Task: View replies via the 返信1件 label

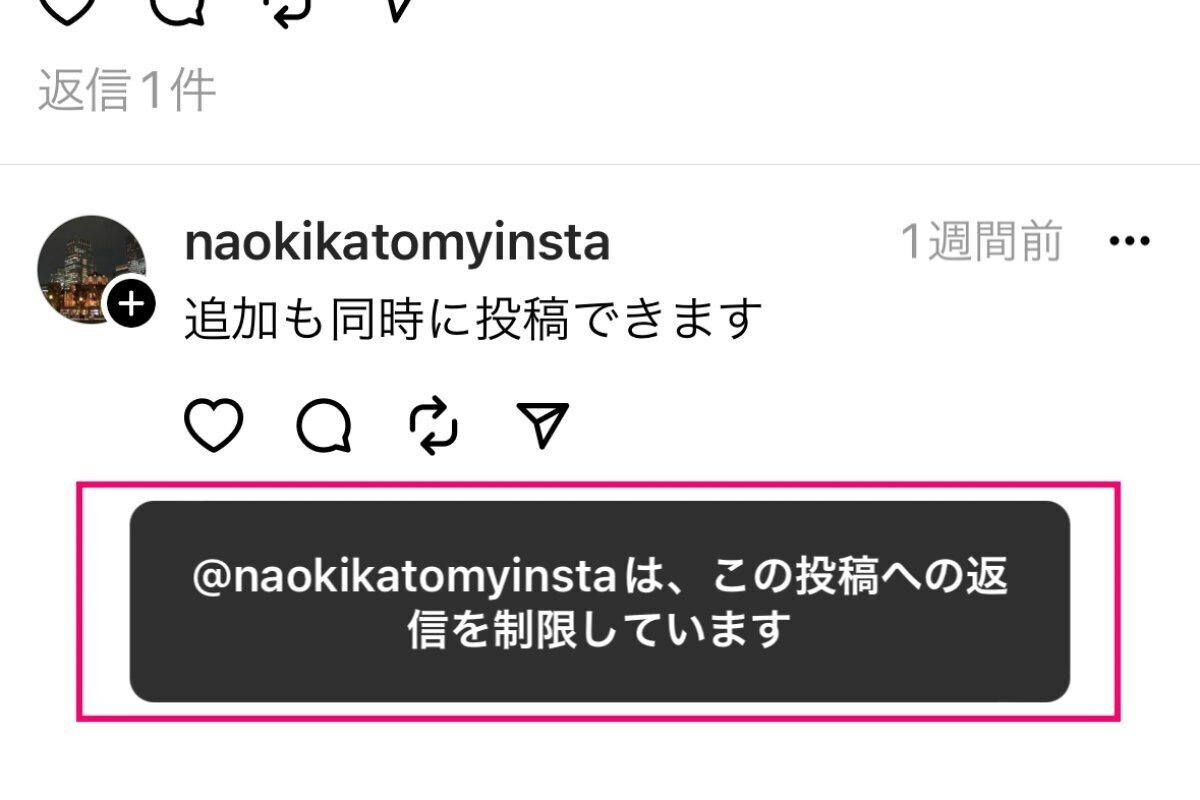Action: tap(127, 91)
